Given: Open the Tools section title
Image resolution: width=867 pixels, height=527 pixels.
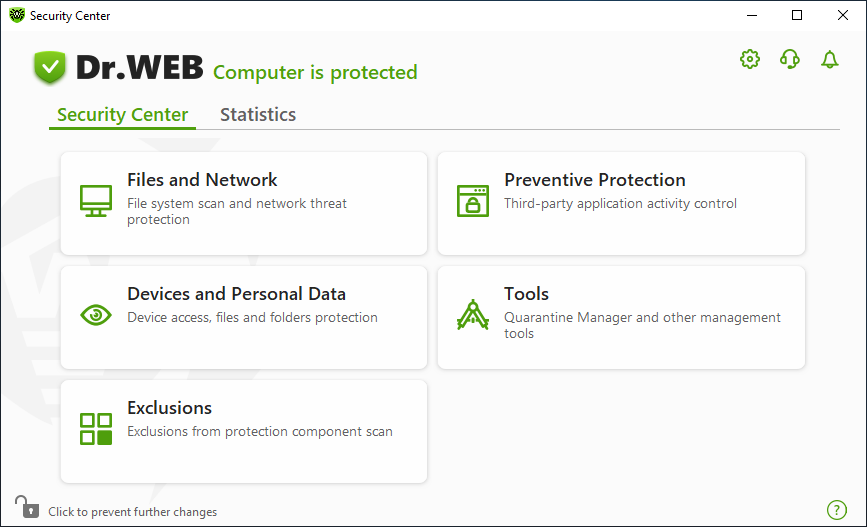Looking at the screenshot, I should (x=526, y=294).
